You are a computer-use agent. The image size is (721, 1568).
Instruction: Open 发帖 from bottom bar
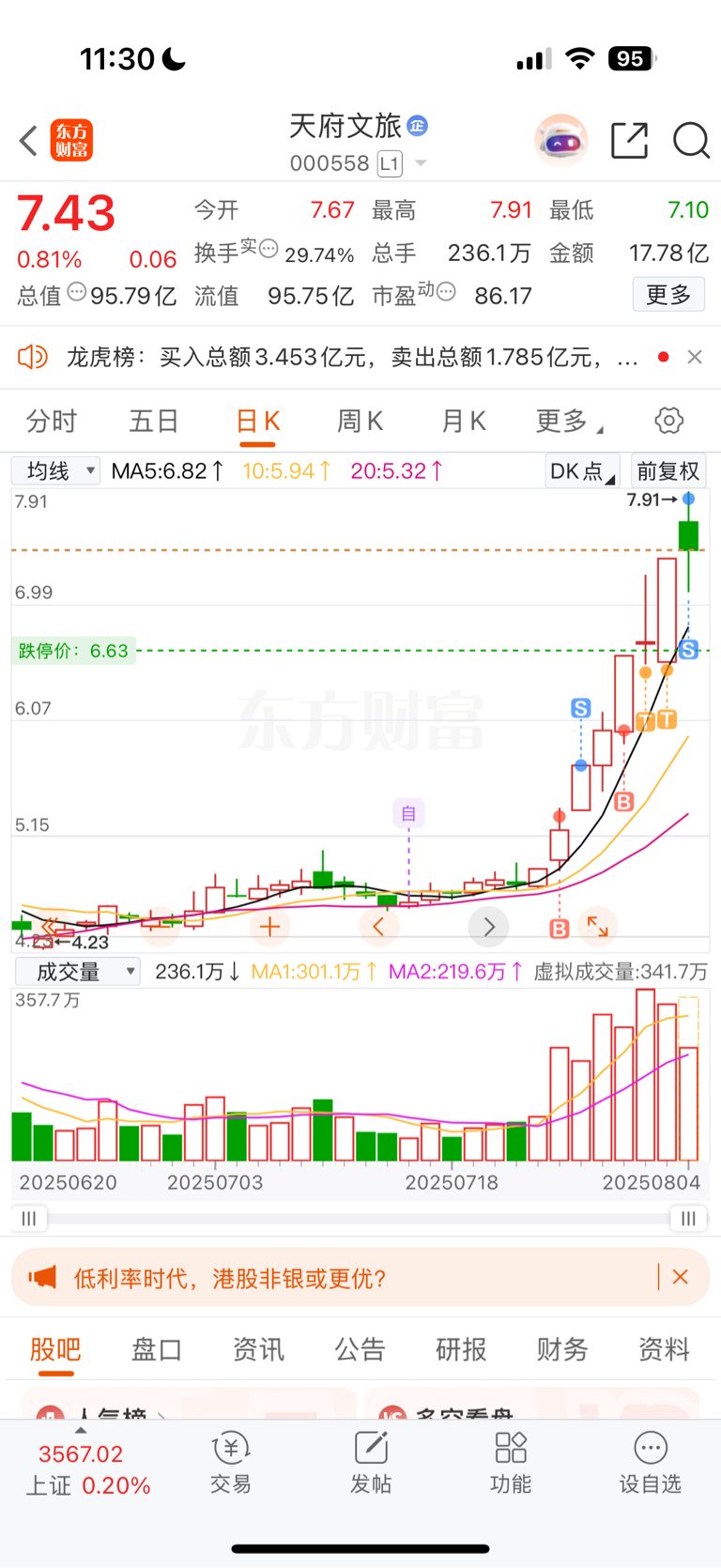coord(371,1464)
